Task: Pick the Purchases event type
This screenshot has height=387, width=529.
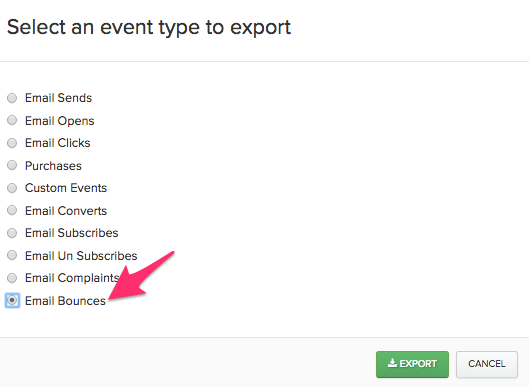Action: 12,165
